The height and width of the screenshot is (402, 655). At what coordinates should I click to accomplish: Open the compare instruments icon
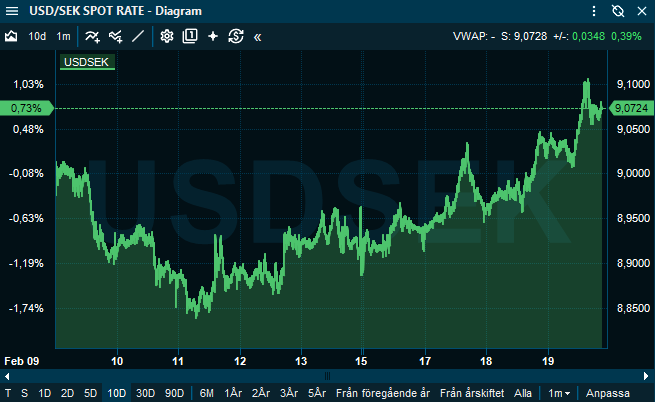click(115, 36)
